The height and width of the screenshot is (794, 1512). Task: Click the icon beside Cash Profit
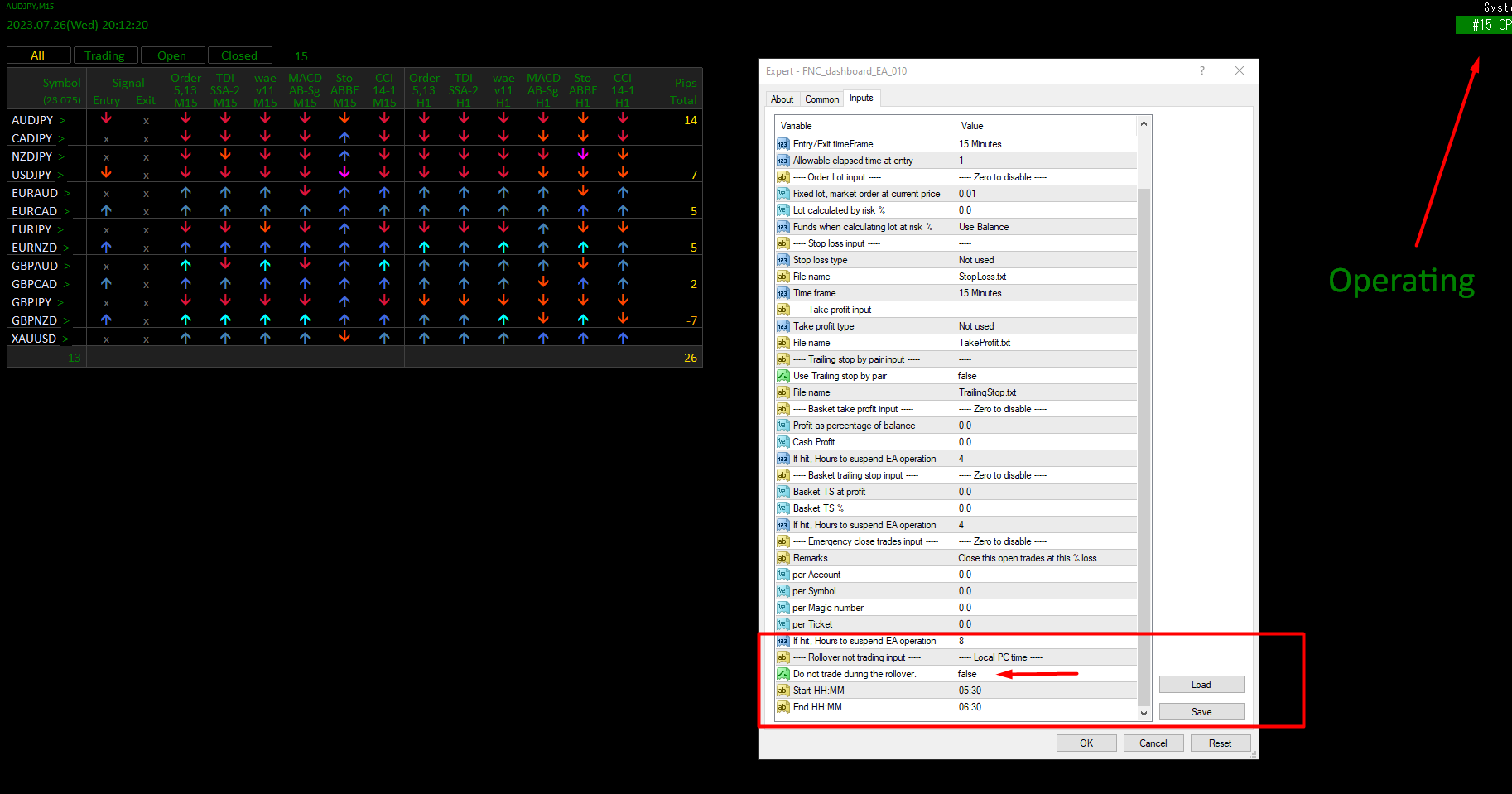pyautogui.click(x=782, y=442)
